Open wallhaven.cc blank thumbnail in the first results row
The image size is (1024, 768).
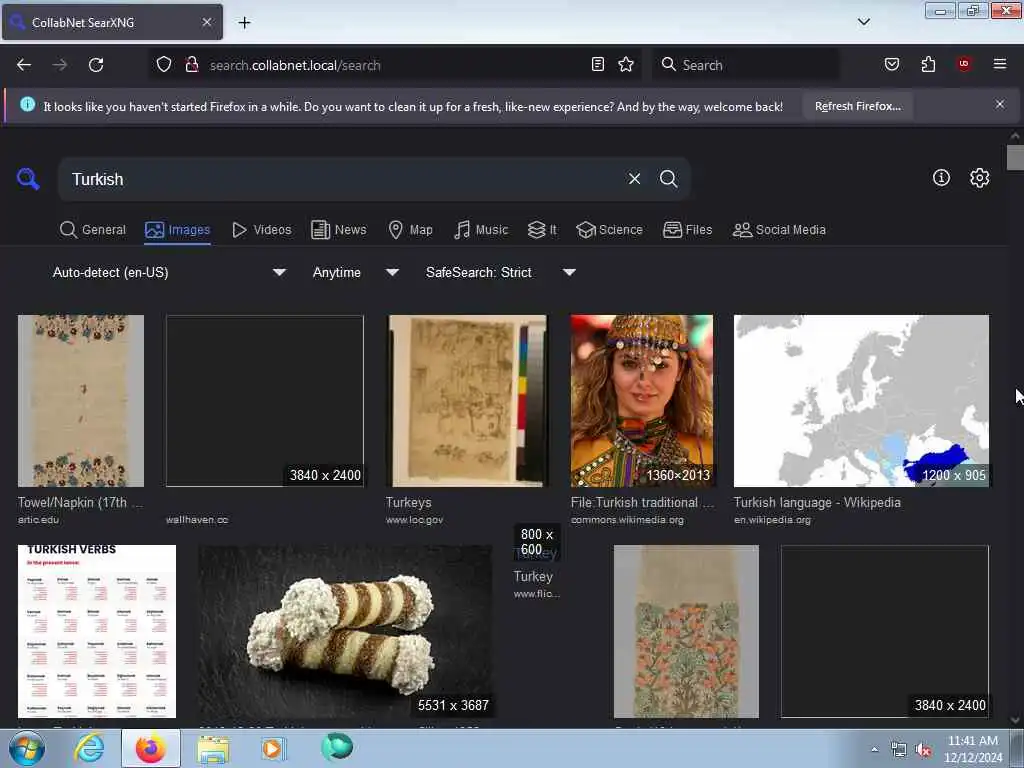click(264, 401)
